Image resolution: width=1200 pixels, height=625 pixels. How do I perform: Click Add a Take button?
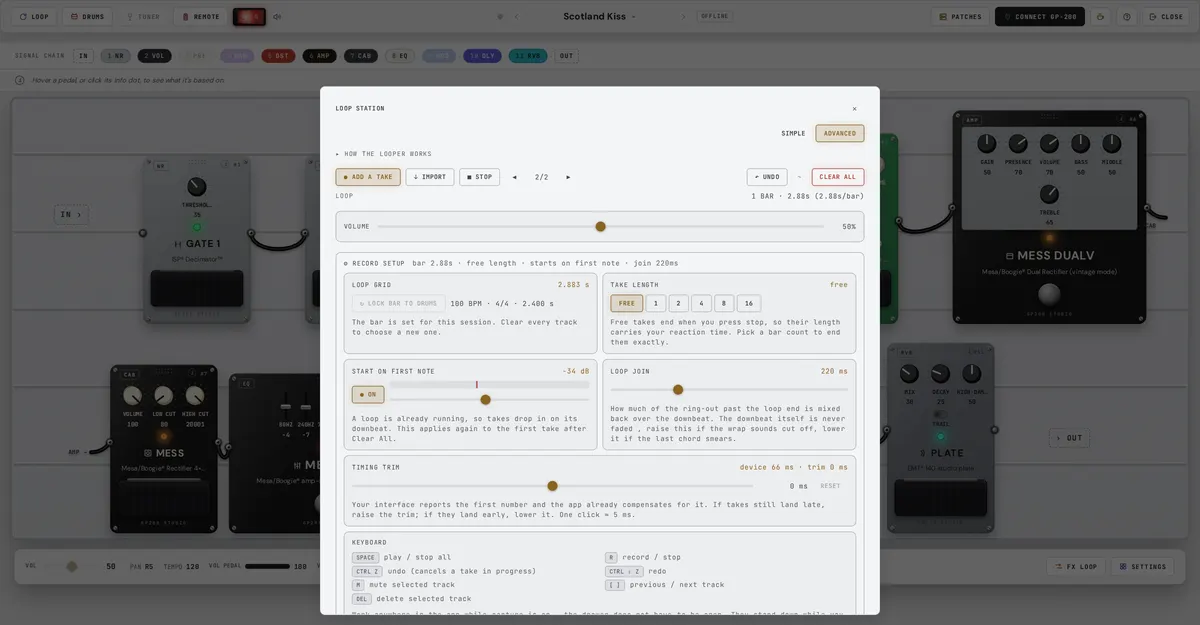368,177
